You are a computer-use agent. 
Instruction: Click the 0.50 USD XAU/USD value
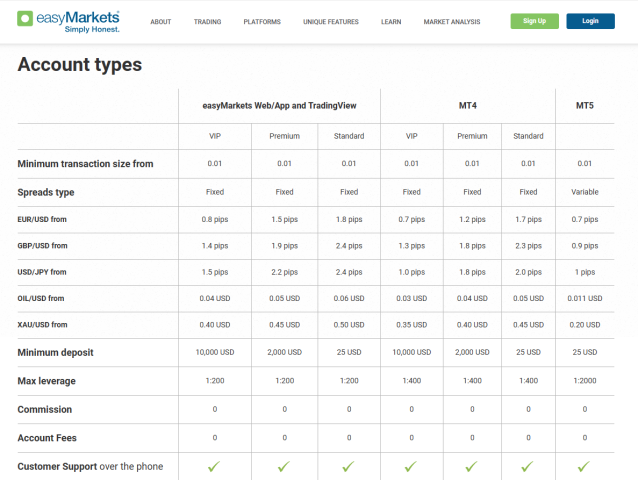click(x=349, y=325)
